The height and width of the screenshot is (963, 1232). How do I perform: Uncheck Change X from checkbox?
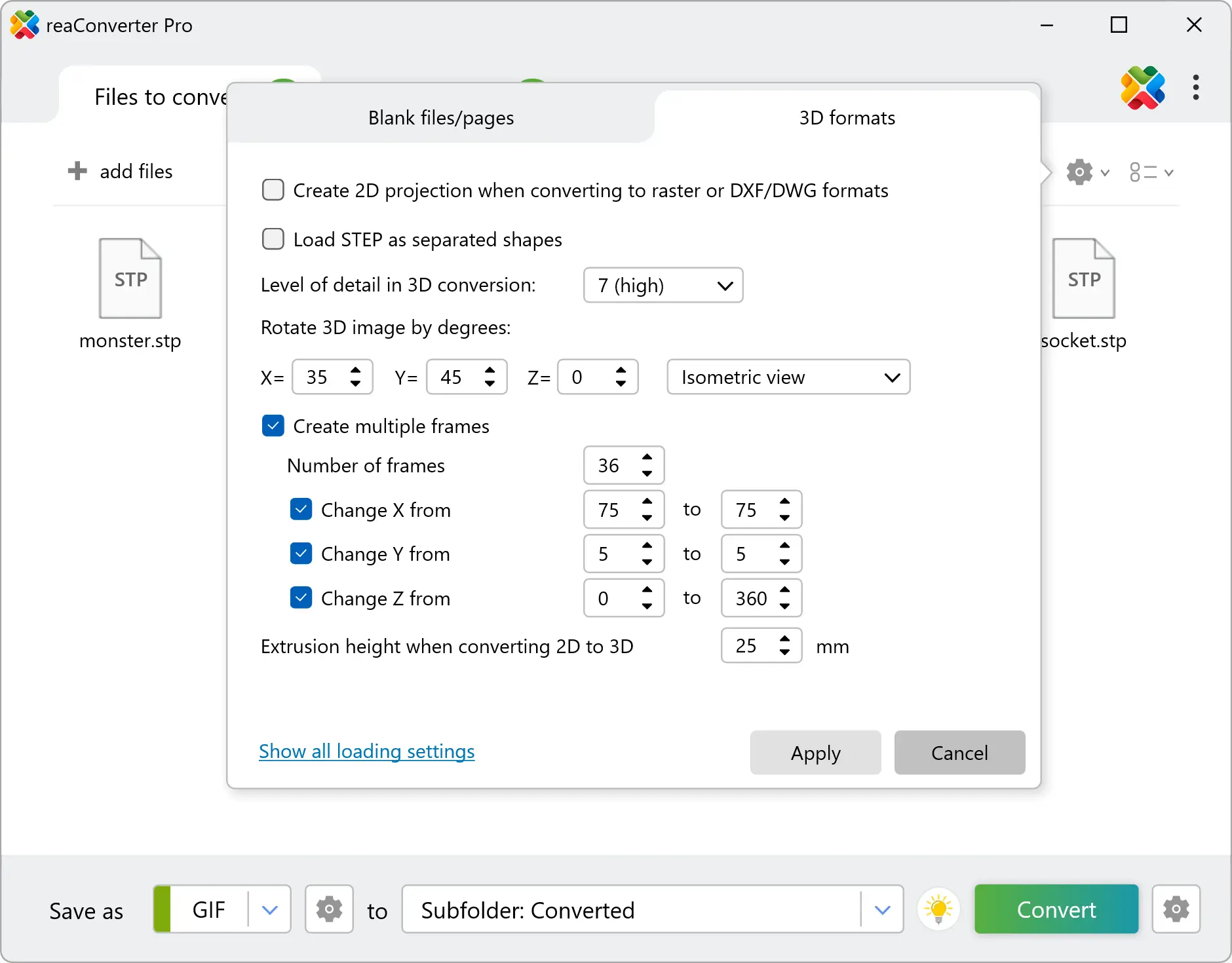coord(301,509)
